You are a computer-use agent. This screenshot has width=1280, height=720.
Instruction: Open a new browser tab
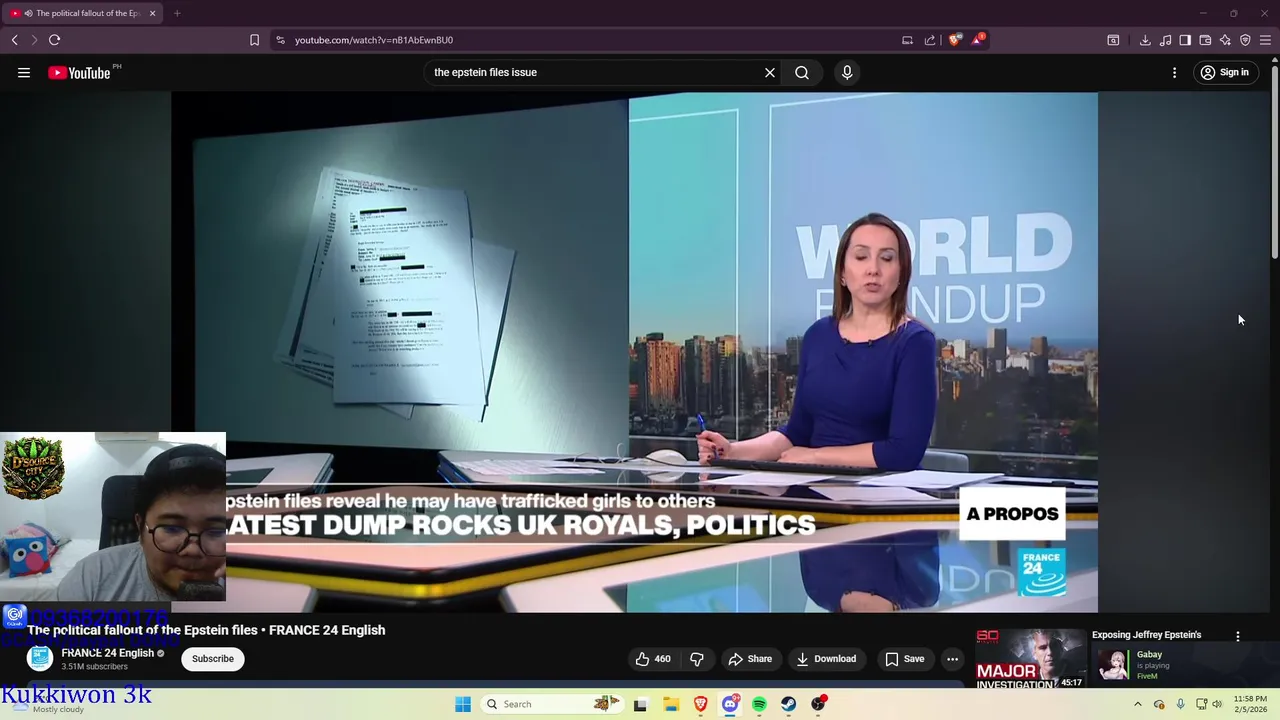tap(177, 13)
